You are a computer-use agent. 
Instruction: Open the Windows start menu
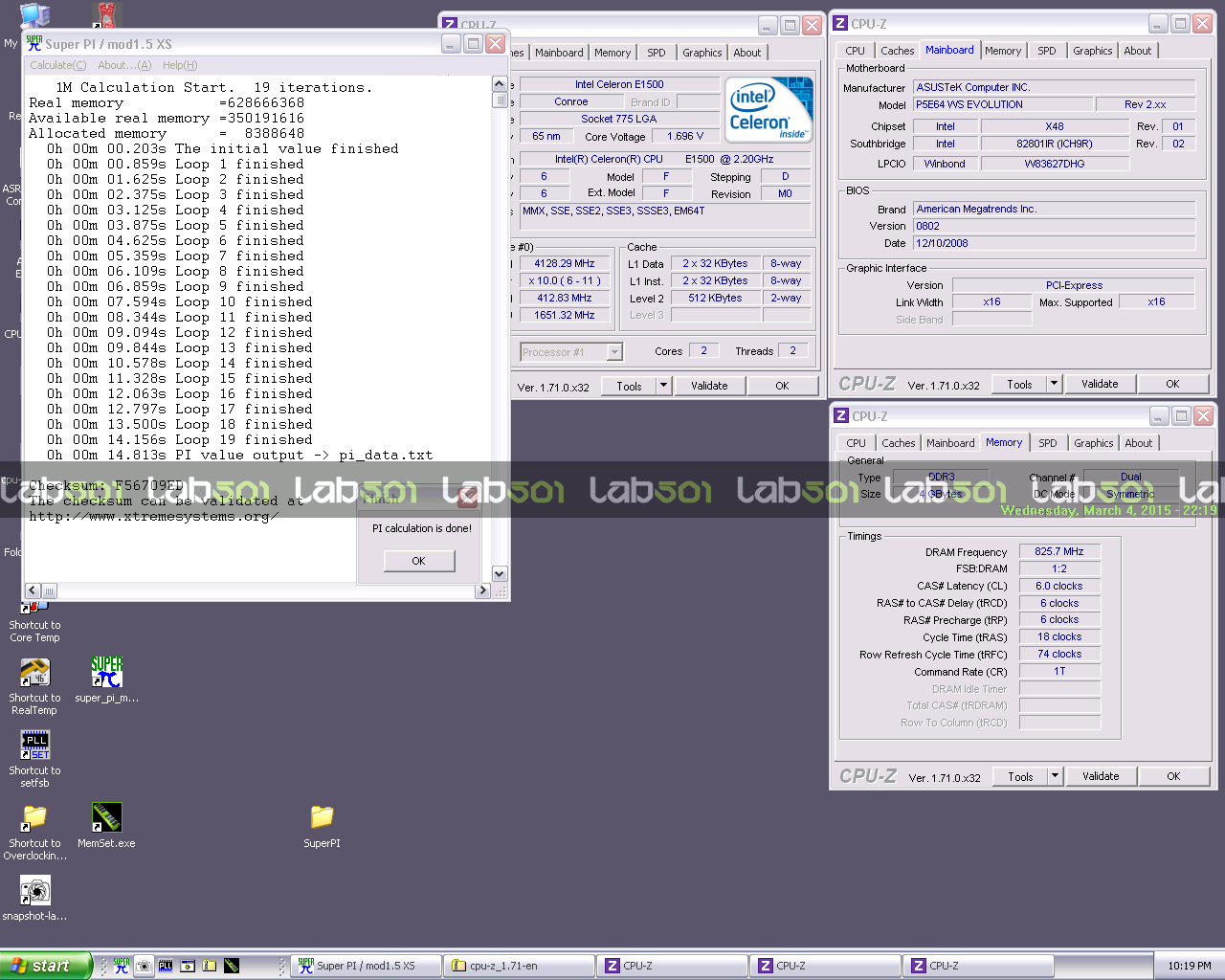tap(46, 966)
